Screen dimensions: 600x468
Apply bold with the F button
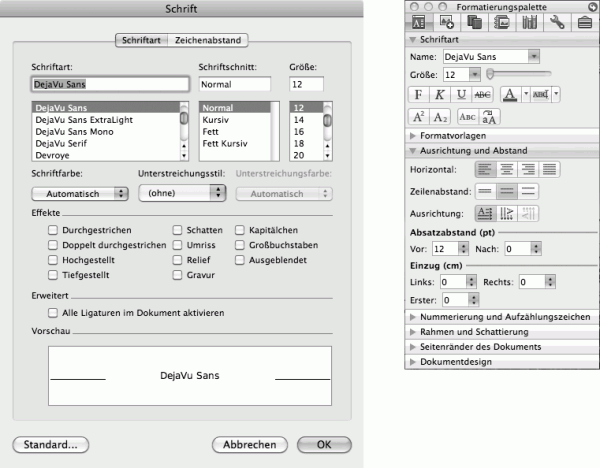click(x=419, y=94)
